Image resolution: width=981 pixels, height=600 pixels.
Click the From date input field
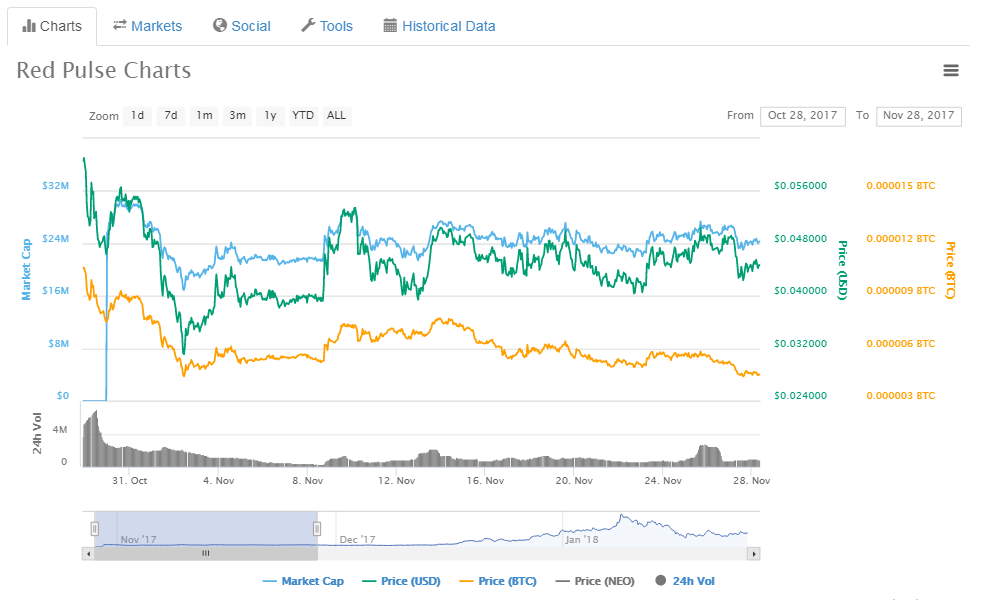click(803, 115)
